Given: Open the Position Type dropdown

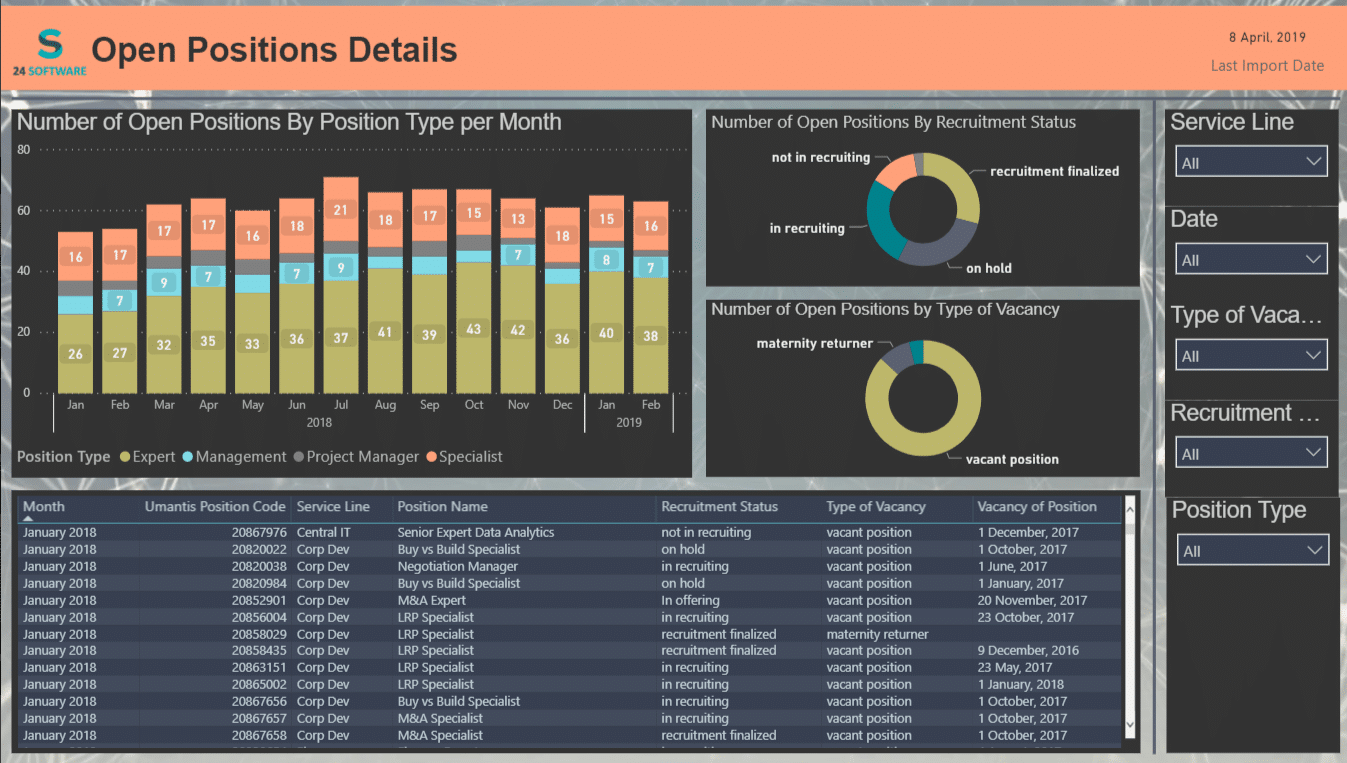Looking at the screenshot, I should pyautogui.click(x=1251, y=550).
